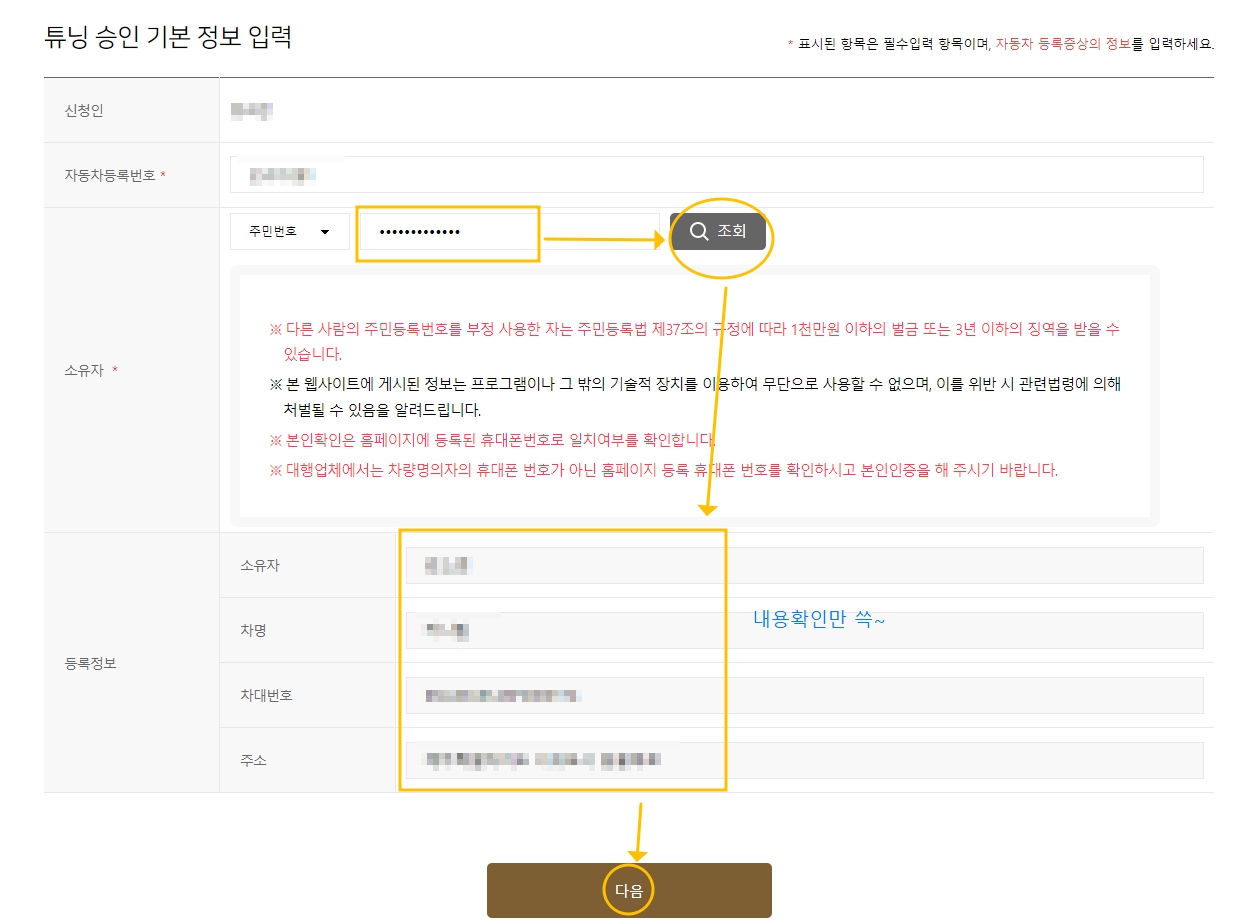This screenshot has height=924, width=1246.
Task: Click the 차명 registration info field
Action: [804, 630]
